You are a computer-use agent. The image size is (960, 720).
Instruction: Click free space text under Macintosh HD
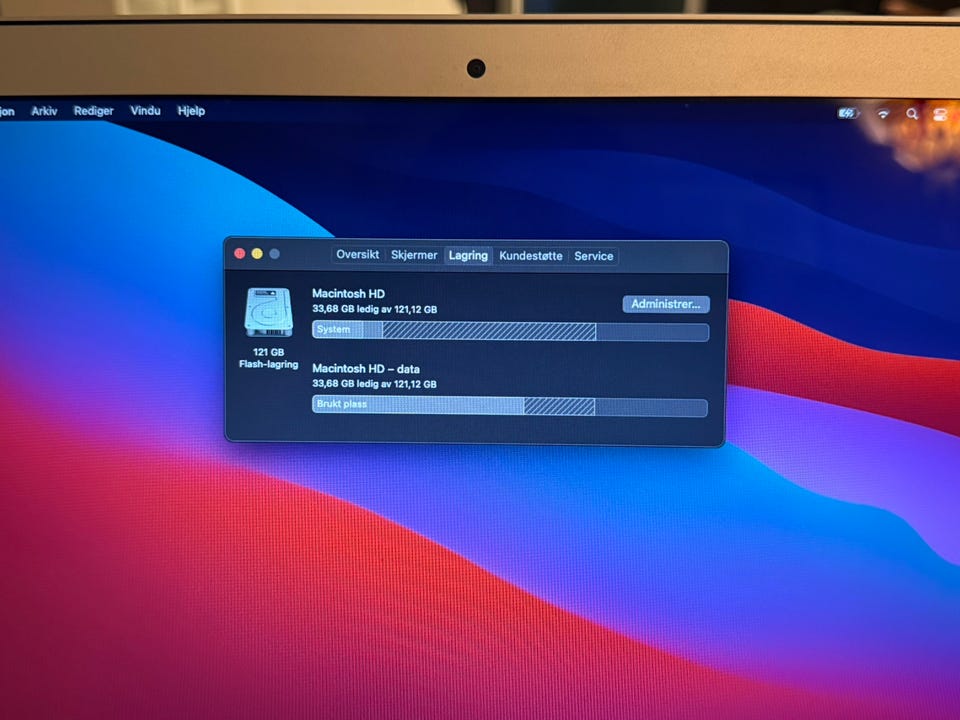(375, 309)
